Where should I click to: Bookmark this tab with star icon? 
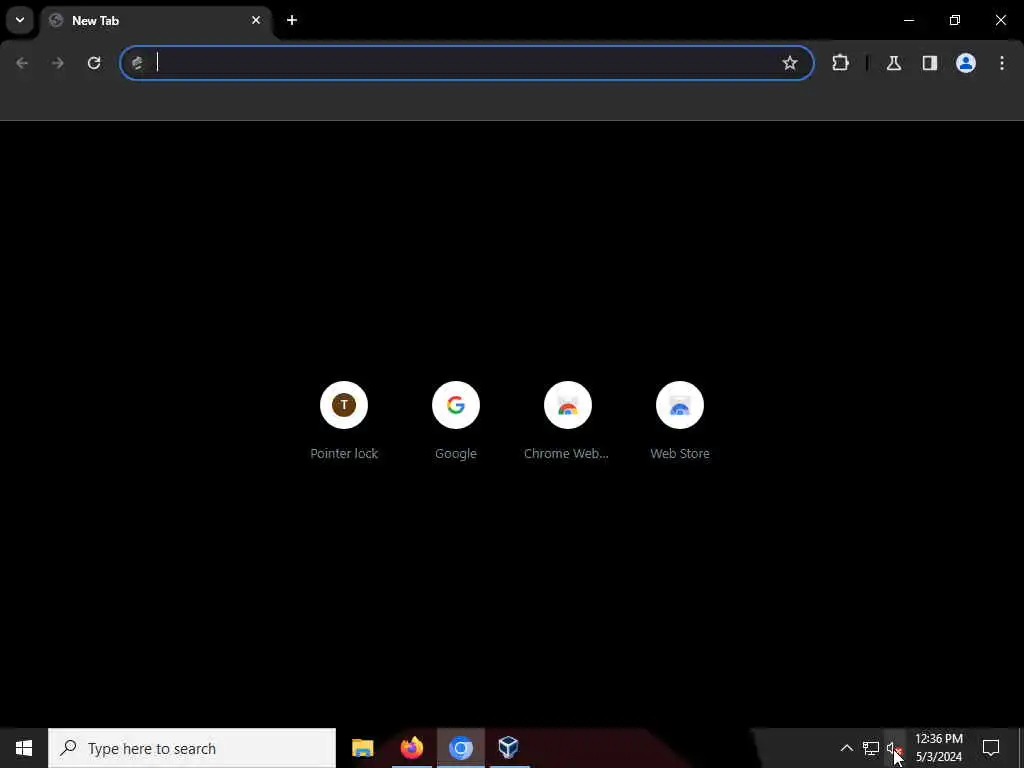pyautogui.click(x=790, y=63)
